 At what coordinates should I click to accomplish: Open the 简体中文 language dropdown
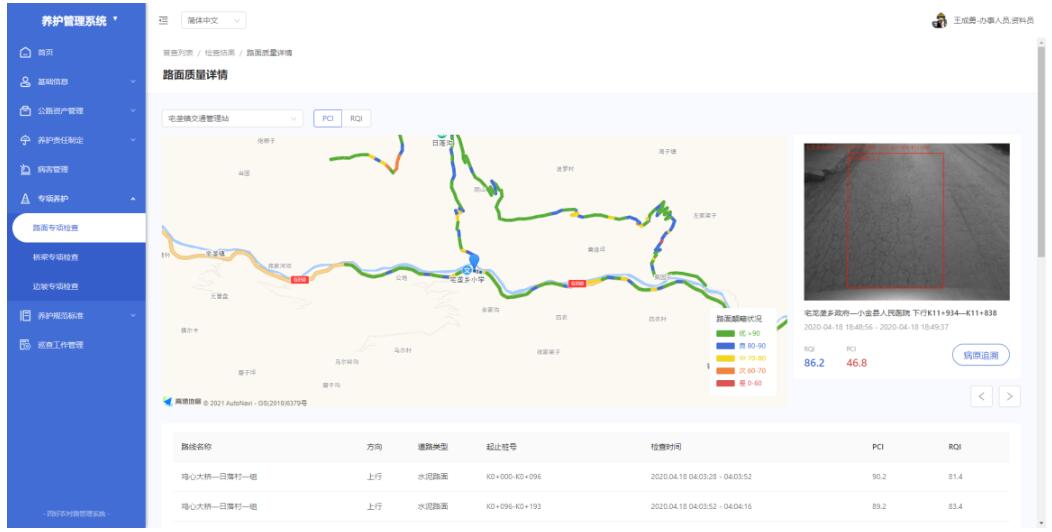point(213,20)
